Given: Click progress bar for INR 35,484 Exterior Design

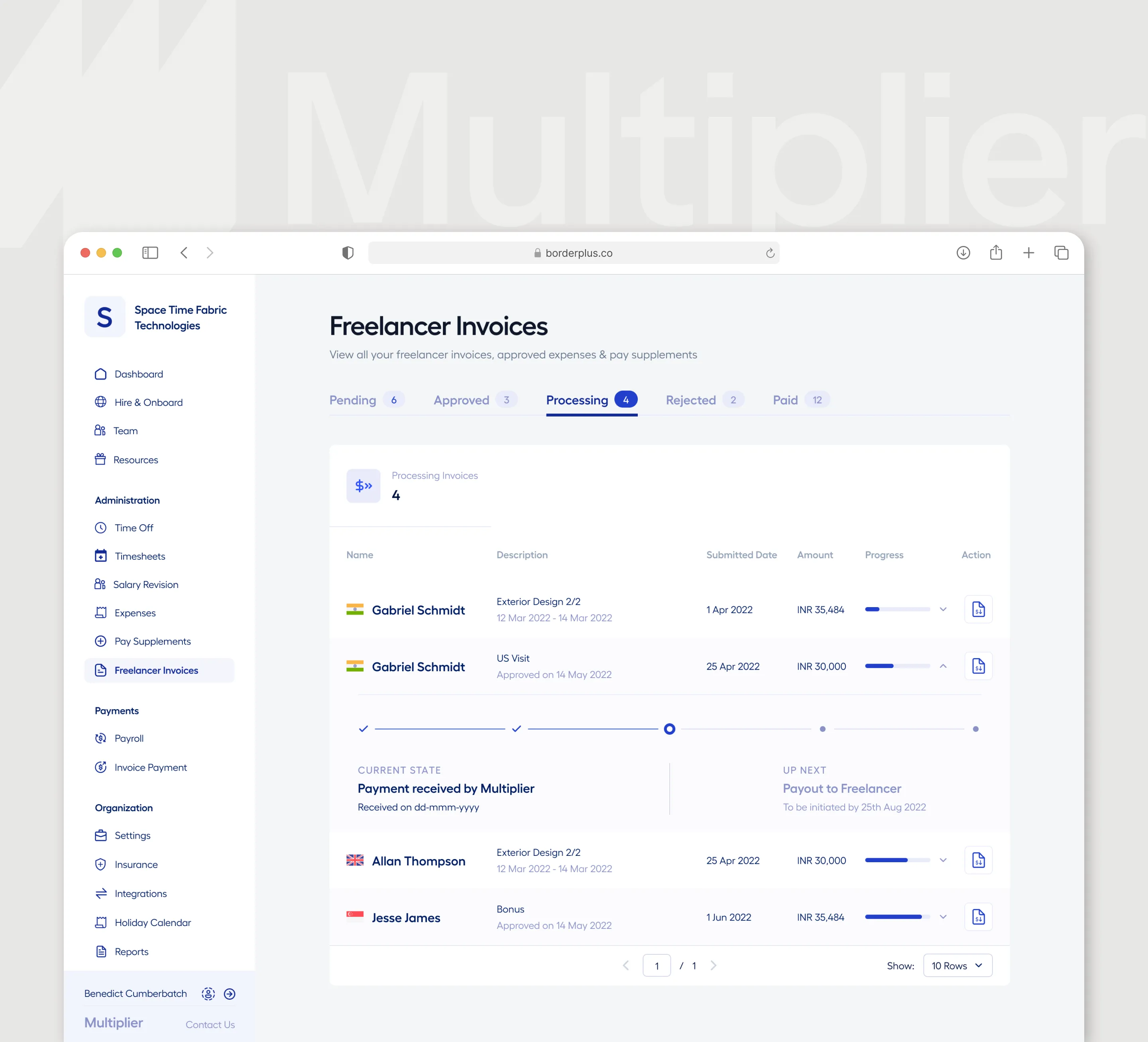Looking at the screenshot, I should 897,609.
